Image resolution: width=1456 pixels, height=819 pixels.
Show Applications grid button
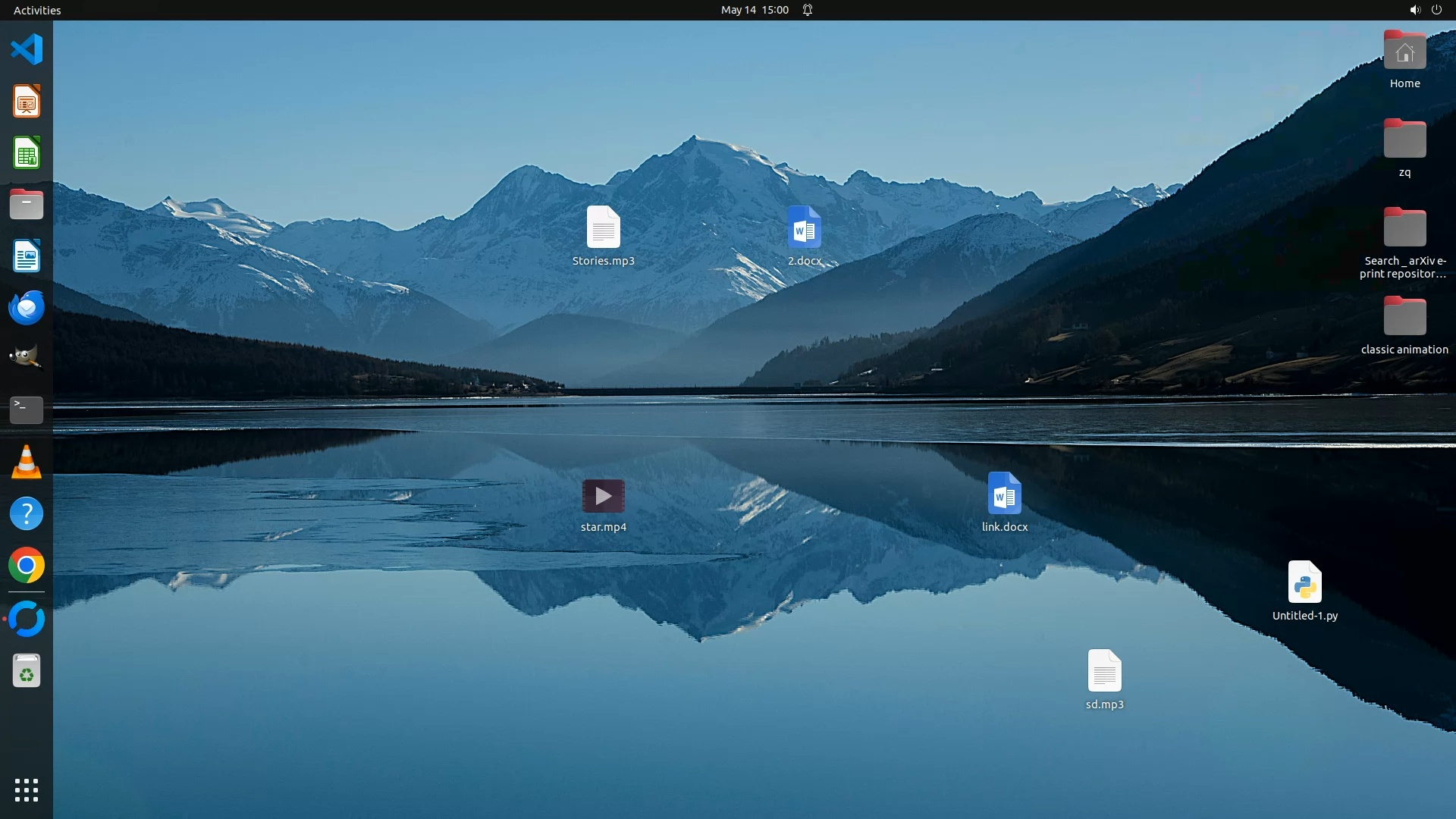(x=27, y=789)
